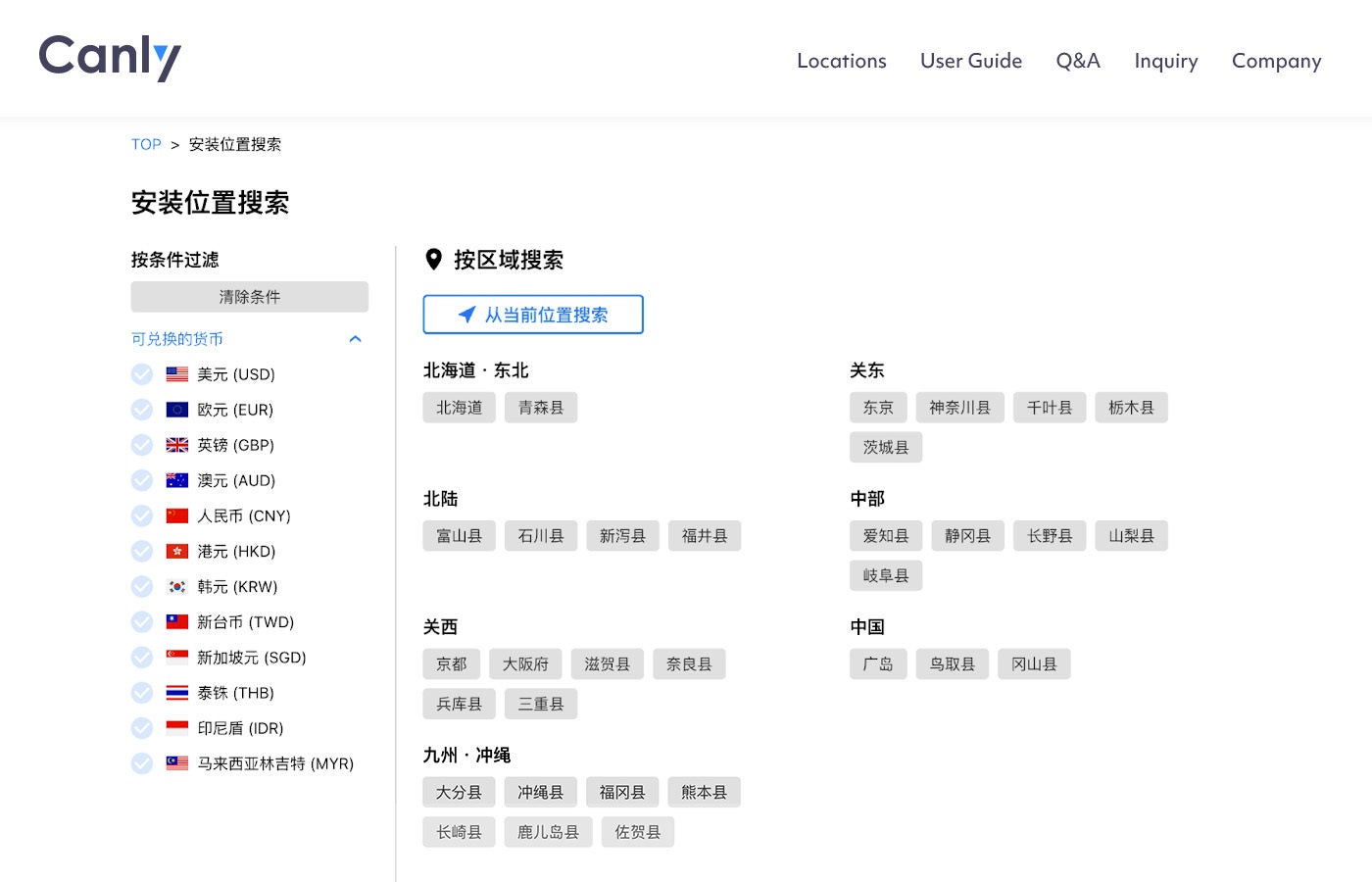Screen dimensions: 1372x882
Task: Select 长野县 prefecture
Action: click(x=1050, y=536)
